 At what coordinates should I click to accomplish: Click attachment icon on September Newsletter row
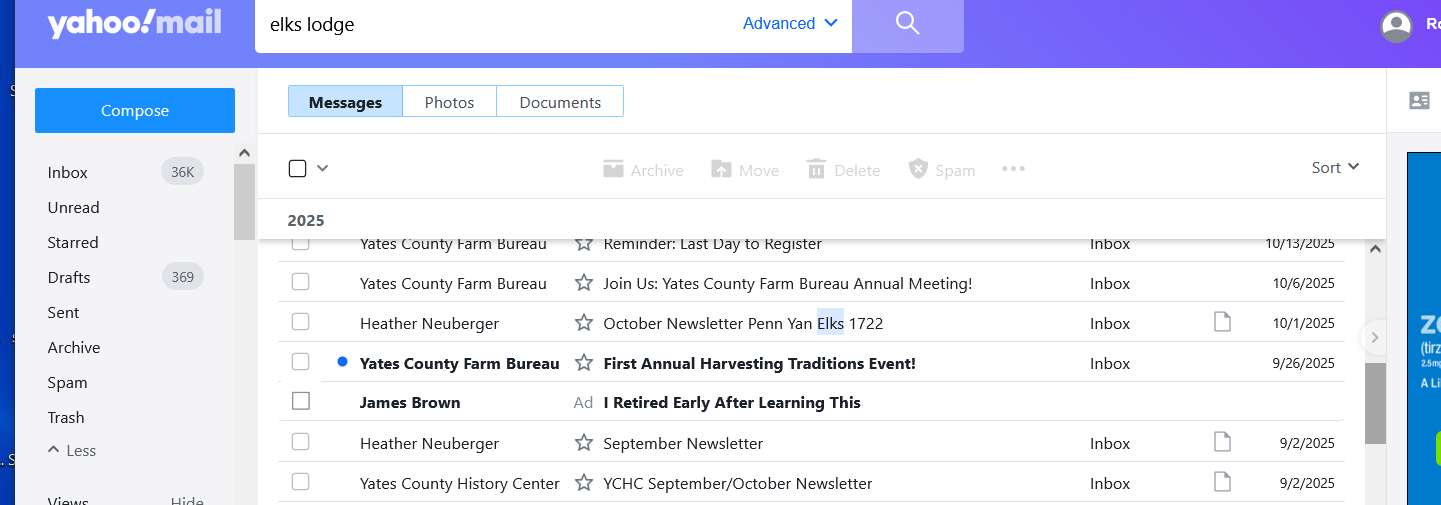(1222, 442)
